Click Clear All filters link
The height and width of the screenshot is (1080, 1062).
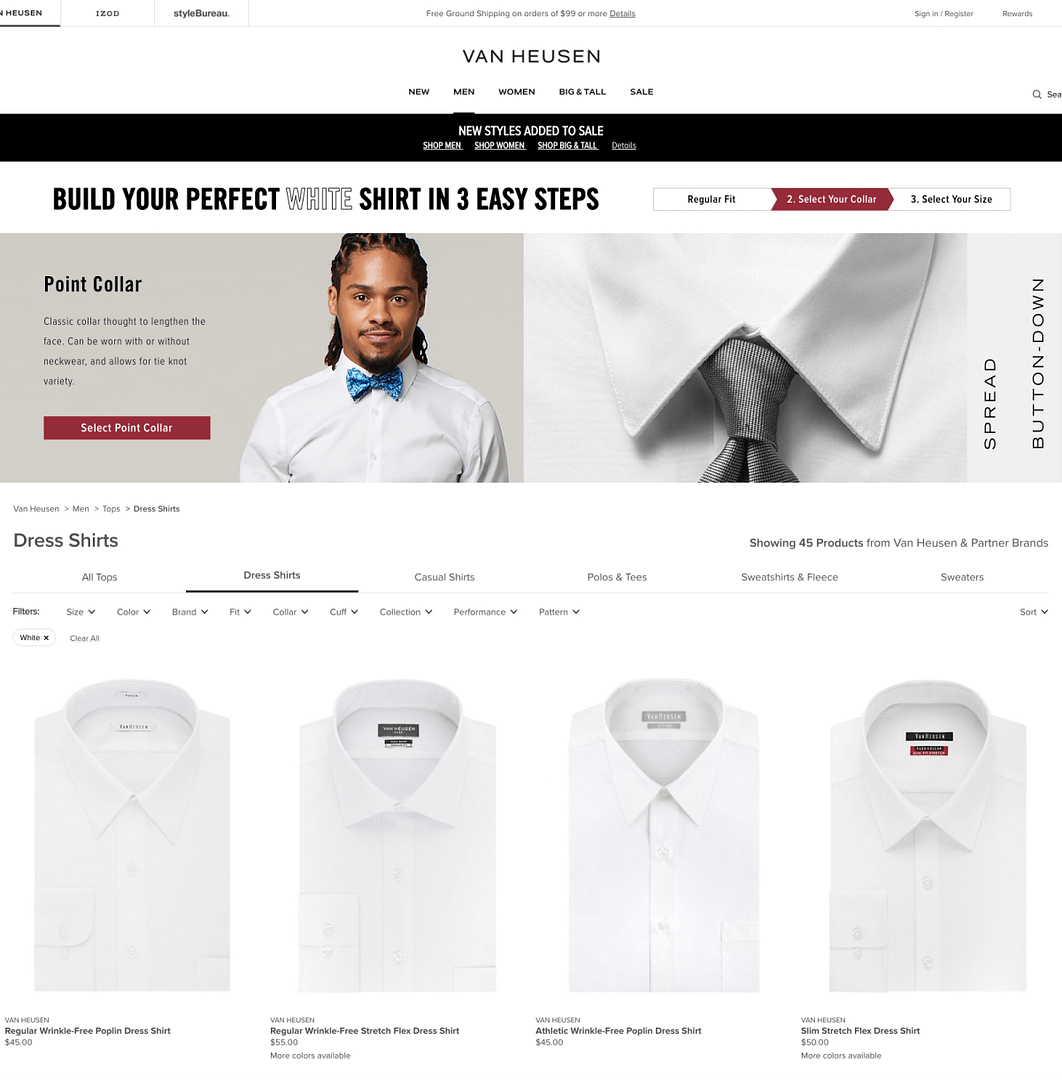coord(85,638)
